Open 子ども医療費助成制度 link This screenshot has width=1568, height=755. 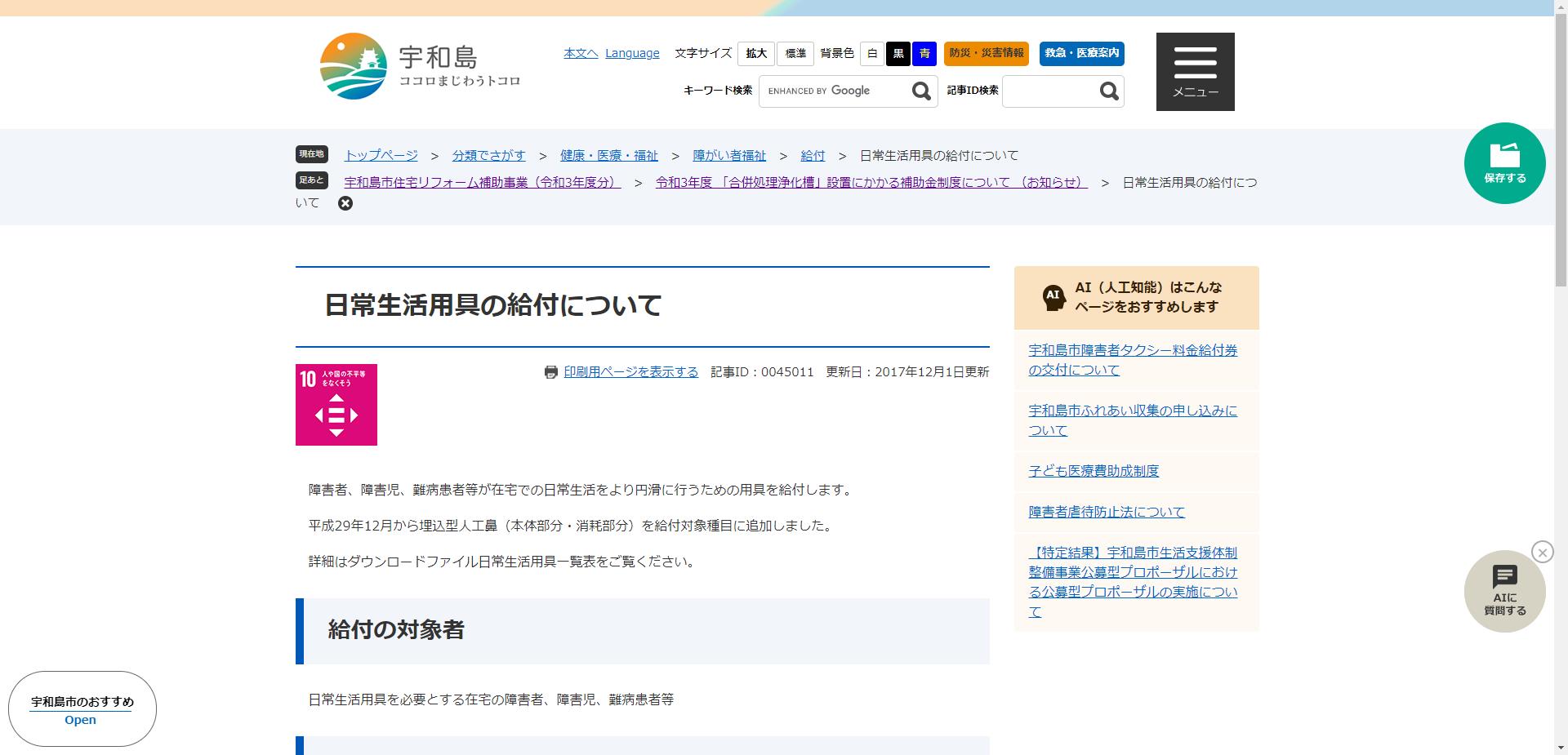1093,471
